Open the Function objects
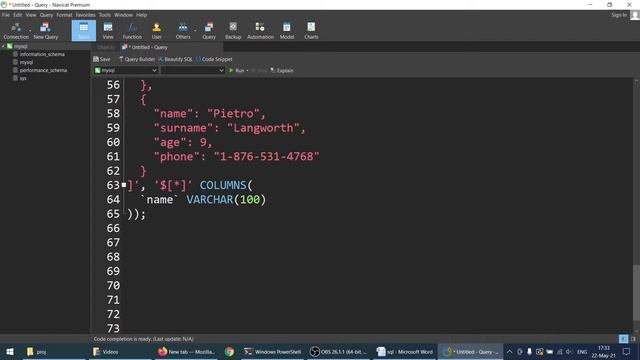Screen dimensions: 640x360 pyautogui.click(x=132, y=31)
